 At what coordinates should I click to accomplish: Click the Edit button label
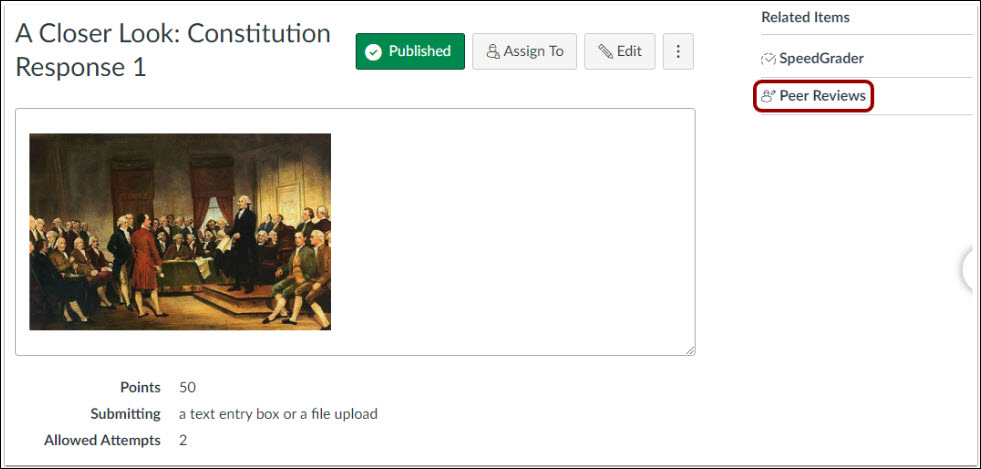629,51
